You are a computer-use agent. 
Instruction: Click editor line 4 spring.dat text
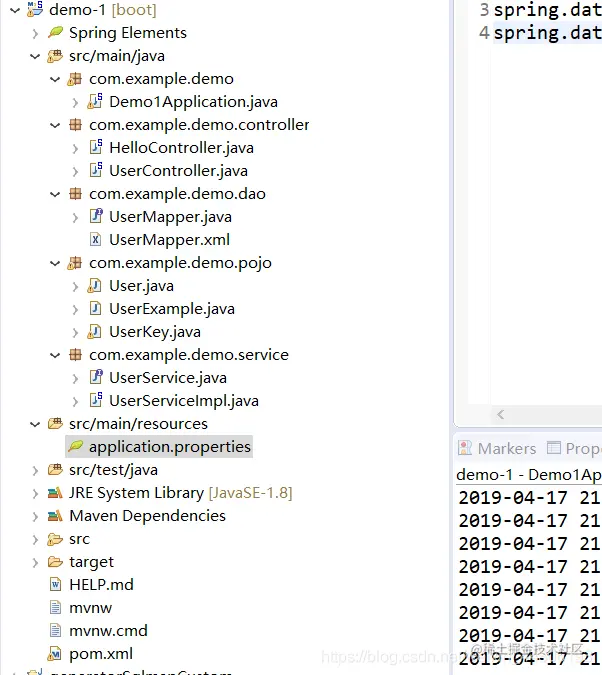(547, 33)
